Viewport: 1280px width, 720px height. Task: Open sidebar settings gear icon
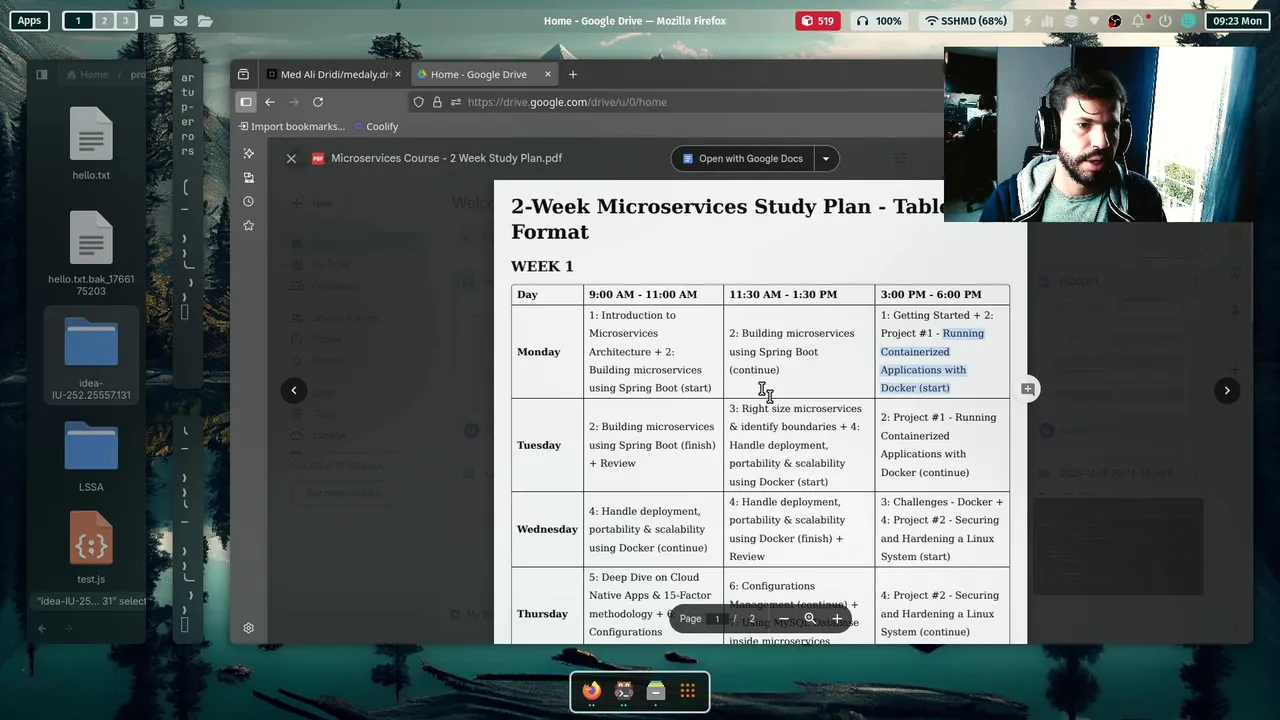pos(249,628)
